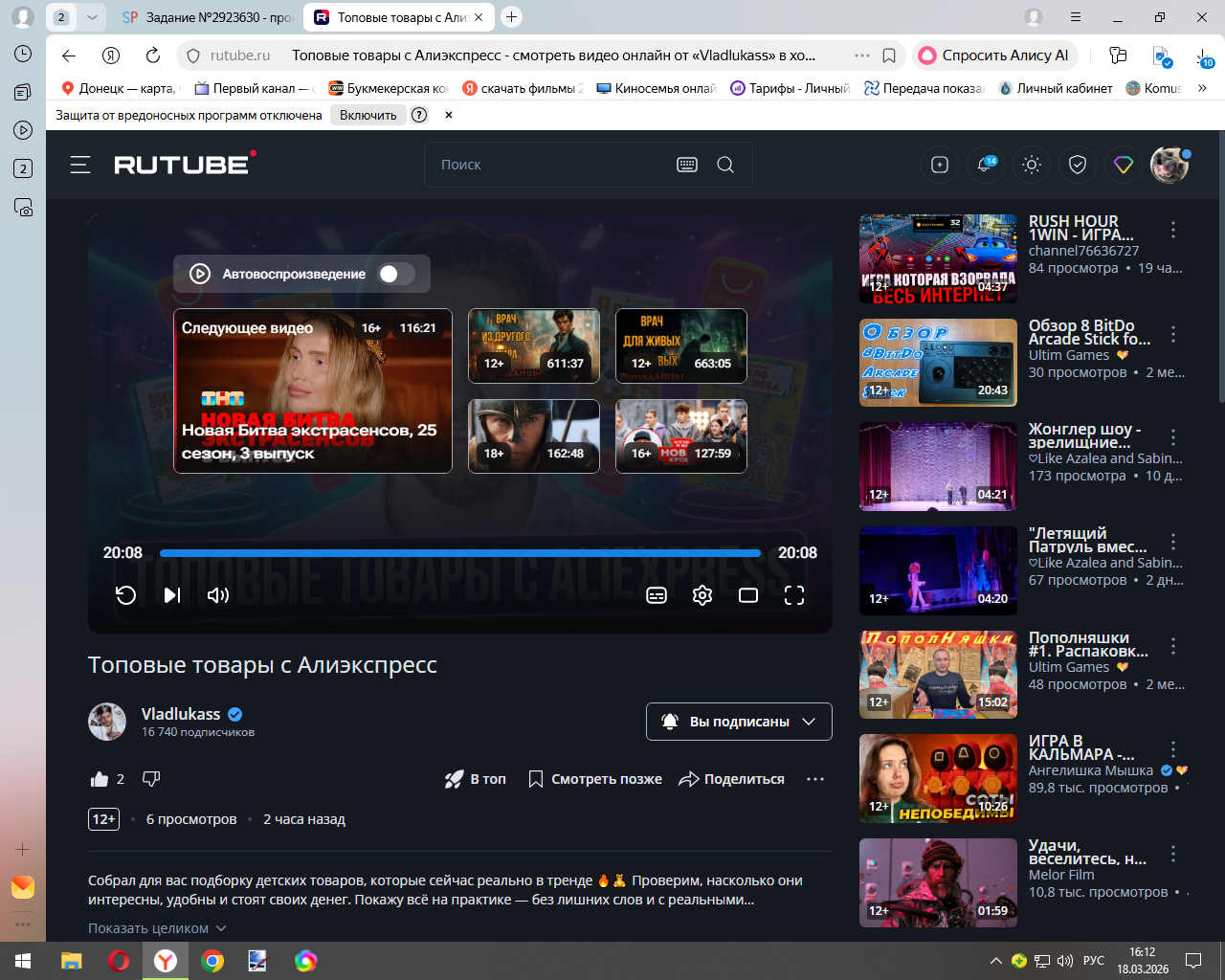The image size is (1225, 980).
Task: Mute the video volume
Action: pos(218,595)
